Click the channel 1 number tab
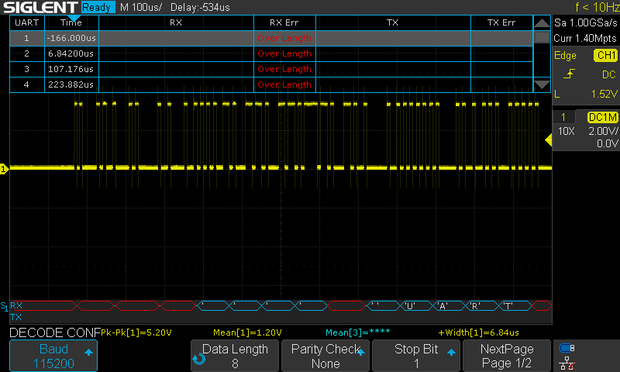 (x=563, y=117)
